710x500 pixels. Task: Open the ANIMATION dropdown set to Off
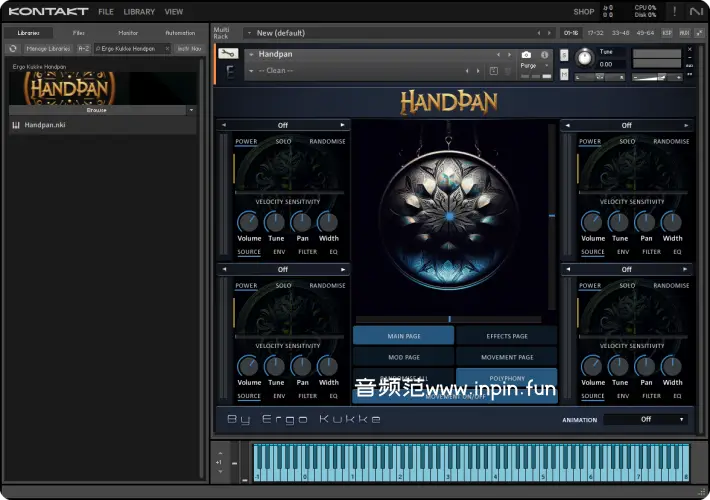click(646, 420)
